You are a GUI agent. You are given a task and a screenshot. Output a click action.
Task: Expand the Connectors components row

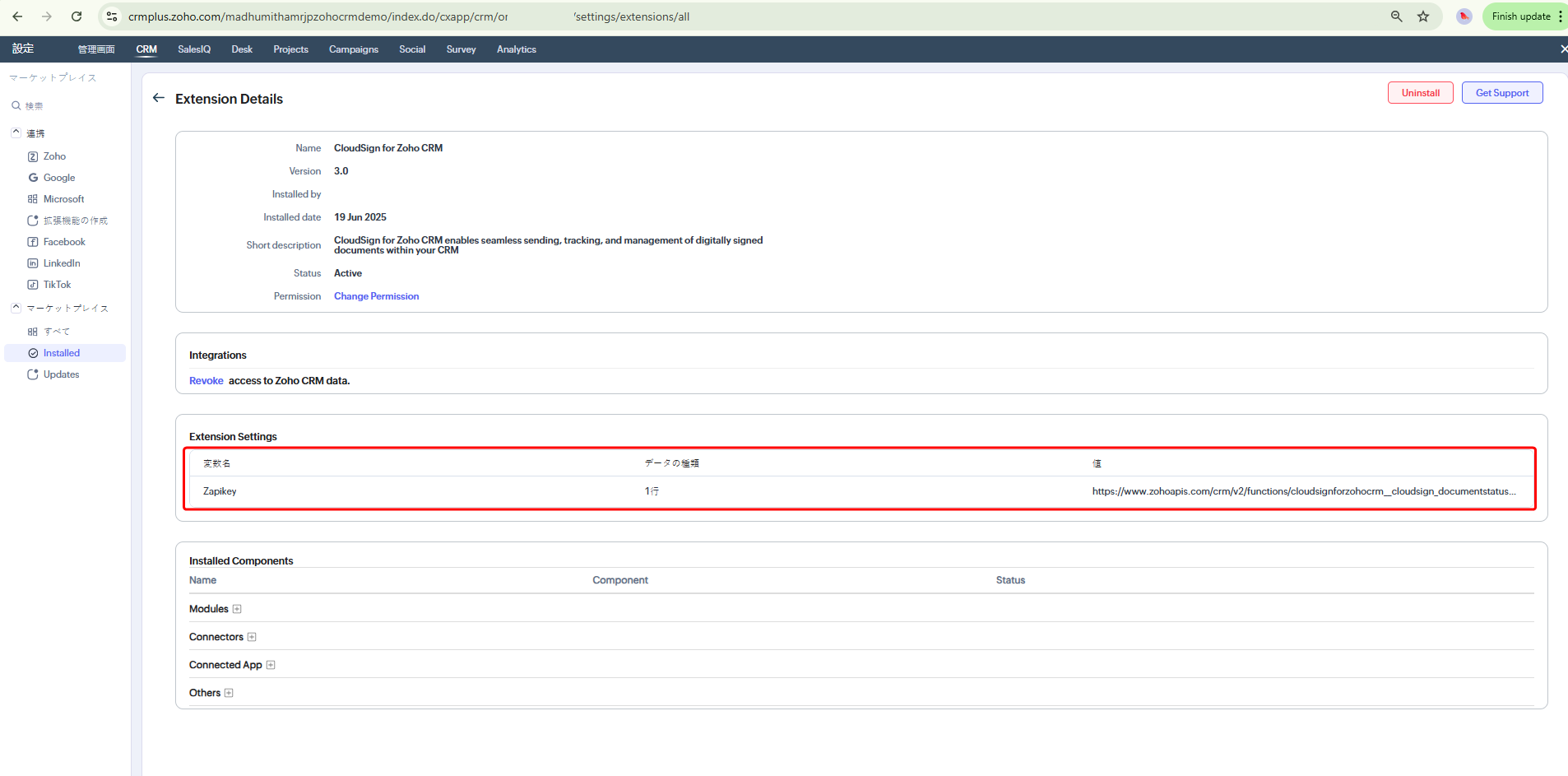click(x=252, y=637)
